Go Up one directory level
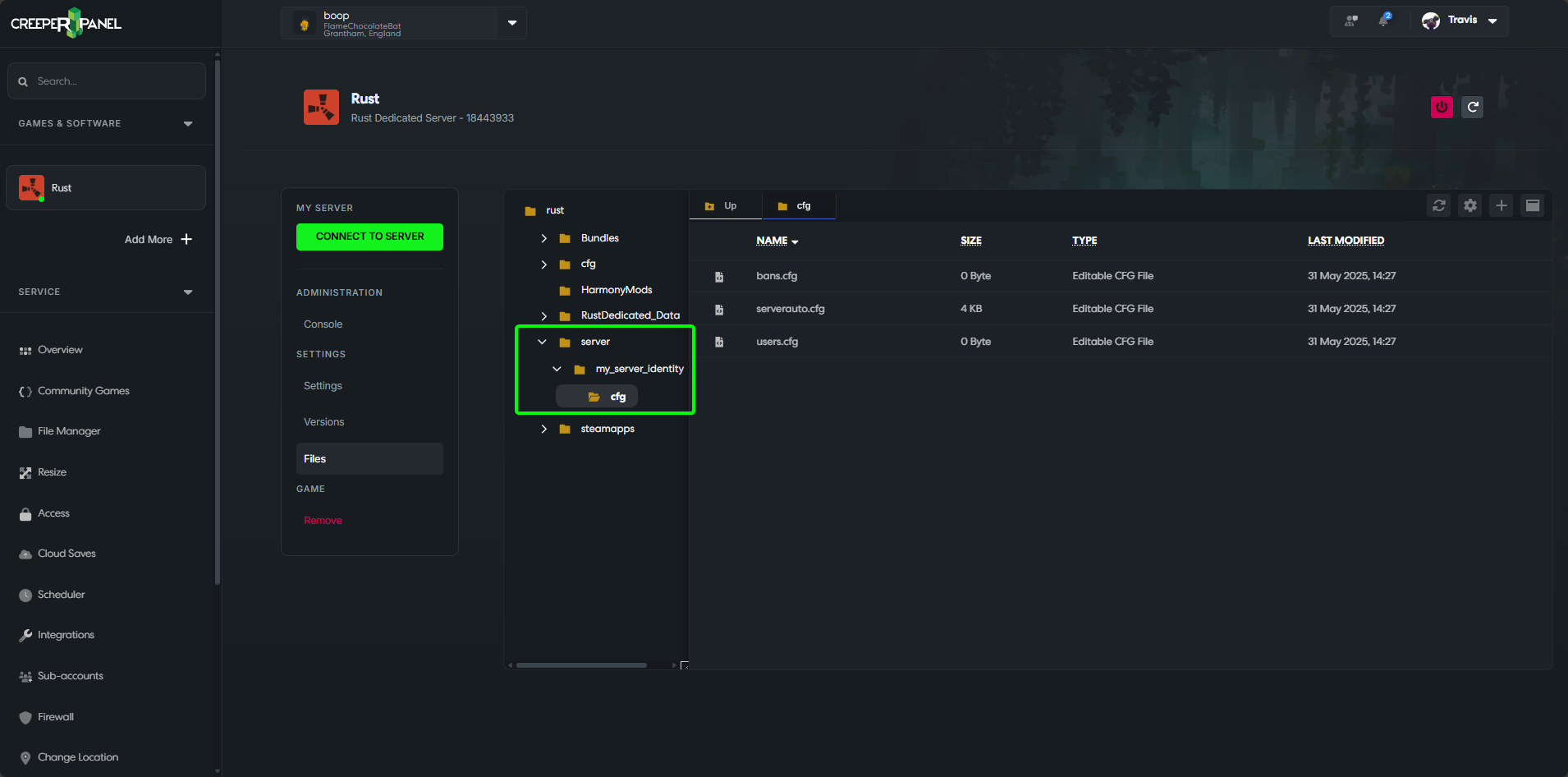Screen dimensions: 1568x777 click(x=722, y=206)
